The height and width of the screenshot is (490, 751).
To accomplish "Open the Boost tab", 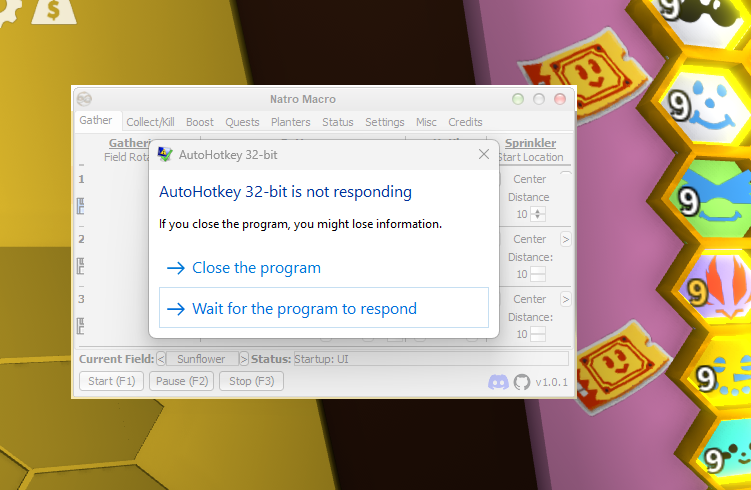I will [x=200, y=122].
